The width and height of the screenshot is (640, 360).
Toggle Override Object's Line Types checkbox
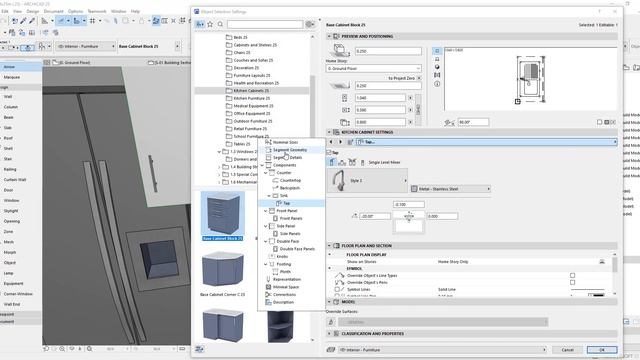[572, 276]
